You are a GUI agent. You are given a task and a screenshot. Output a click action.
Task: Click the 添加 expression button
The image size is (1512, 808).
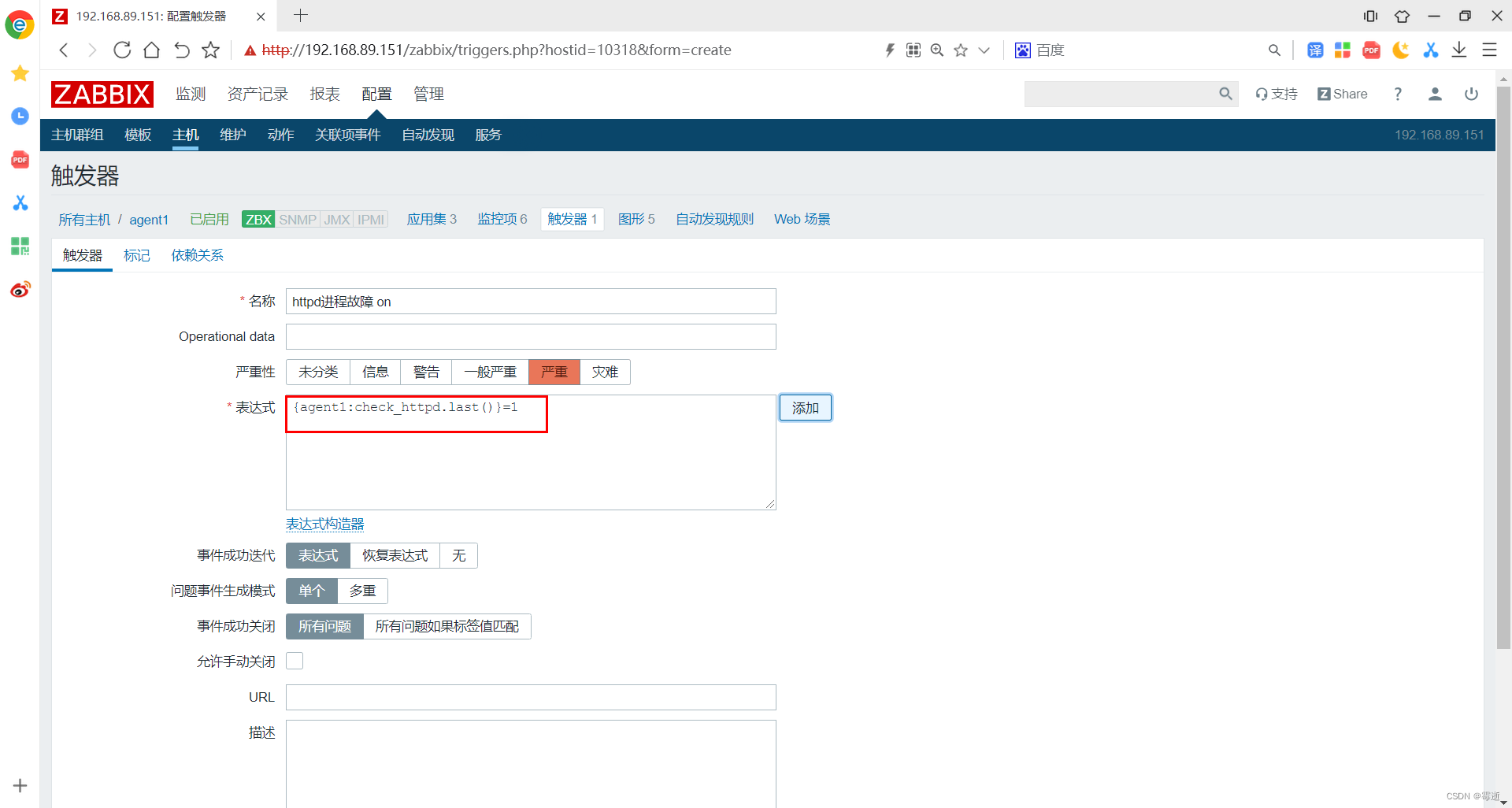point(806,408)
